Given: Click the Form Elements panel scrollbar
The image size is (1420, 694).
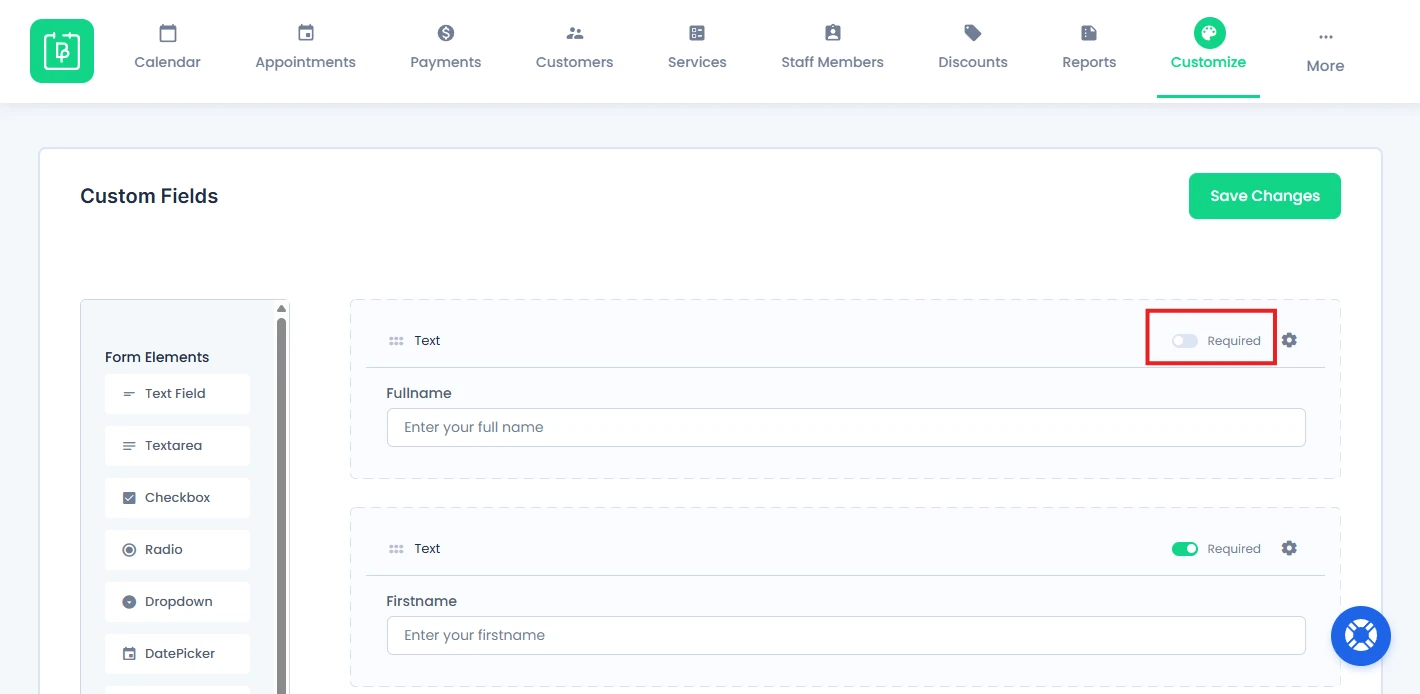Looking at the screenshot, I should click(x=282, y=505).
